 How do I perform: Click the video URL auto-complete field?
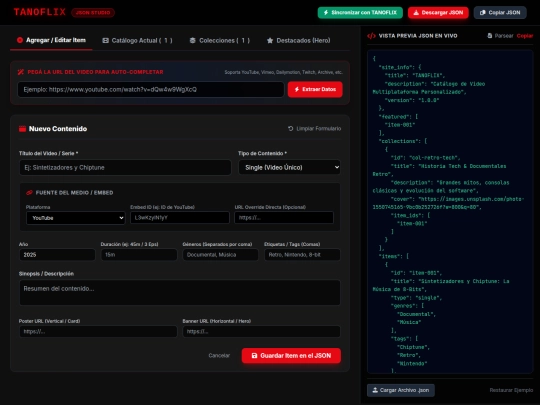pyautogui.click(x=151, y=90)
